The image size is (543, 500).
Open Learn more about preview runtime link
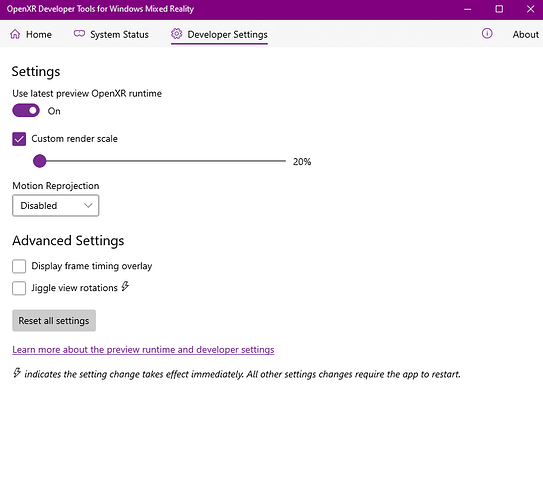point(143,350)
